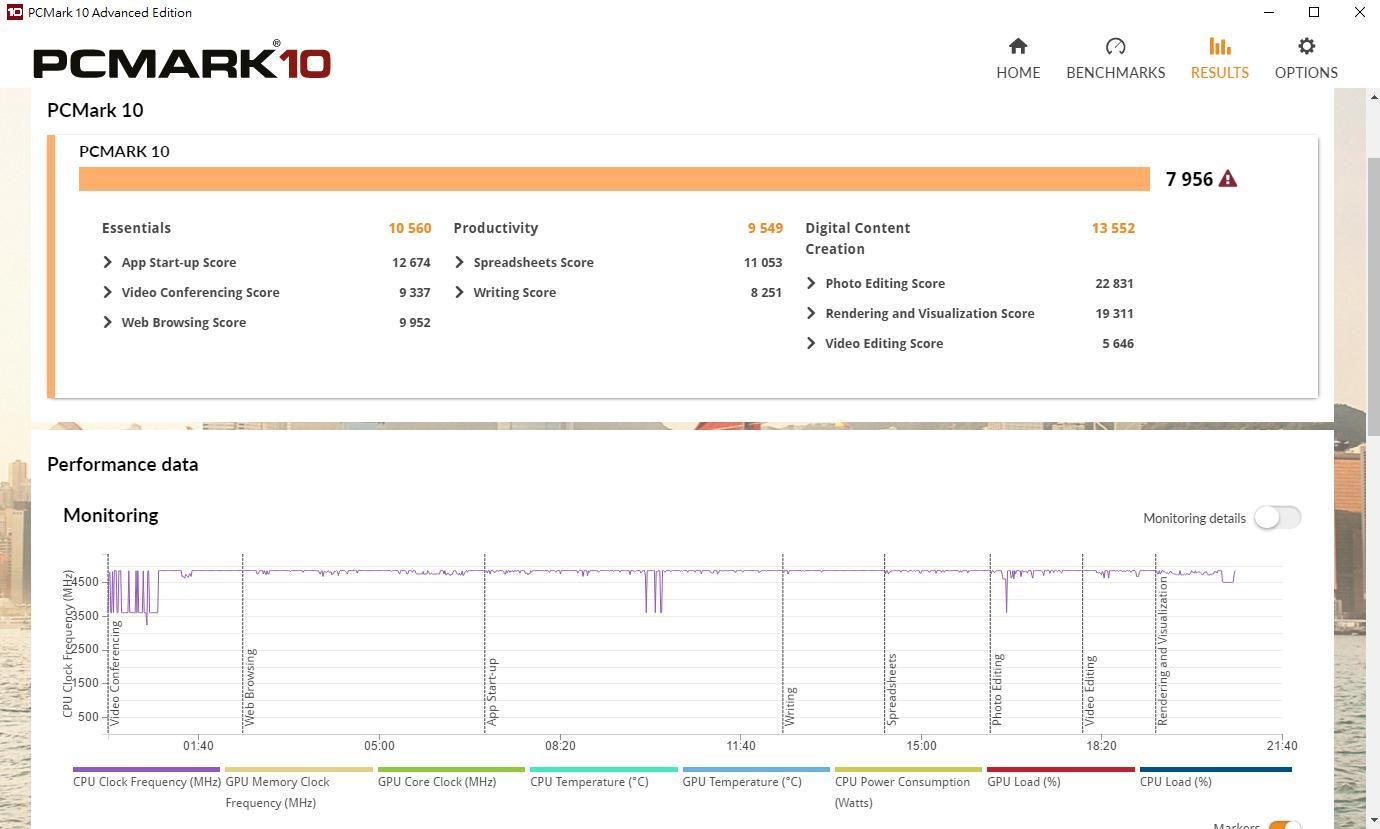Toggle the Markers switch
Image resolution: width=1380 pixels, height=829 pixels.
tap(1284, 825)
